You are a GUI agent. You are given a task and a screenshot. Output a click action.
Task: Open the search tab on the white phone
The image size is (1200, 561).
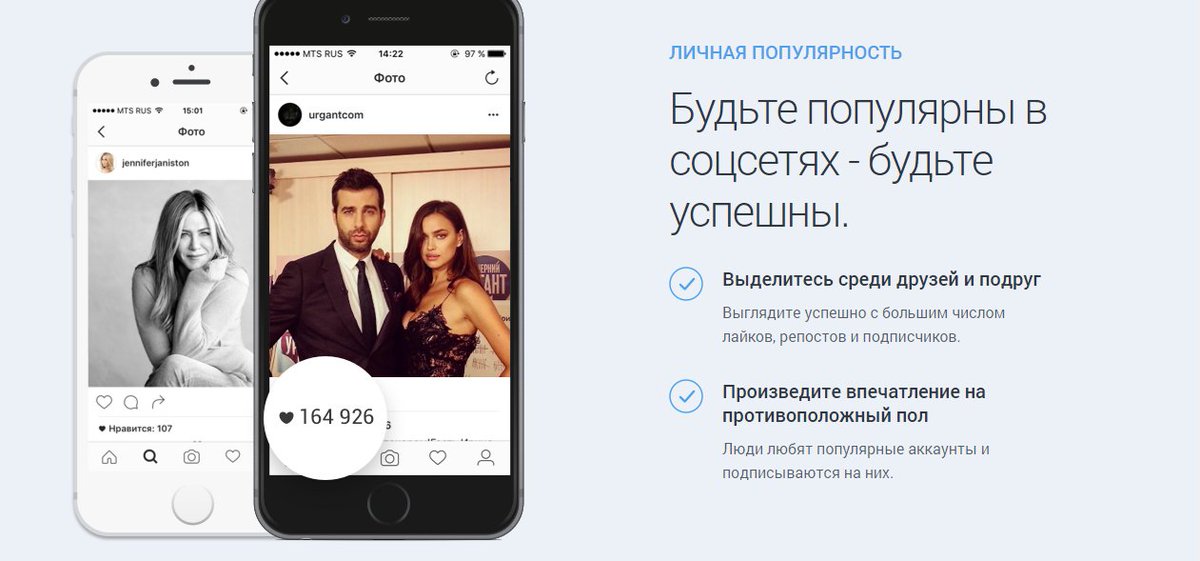(x=150, y=457)
